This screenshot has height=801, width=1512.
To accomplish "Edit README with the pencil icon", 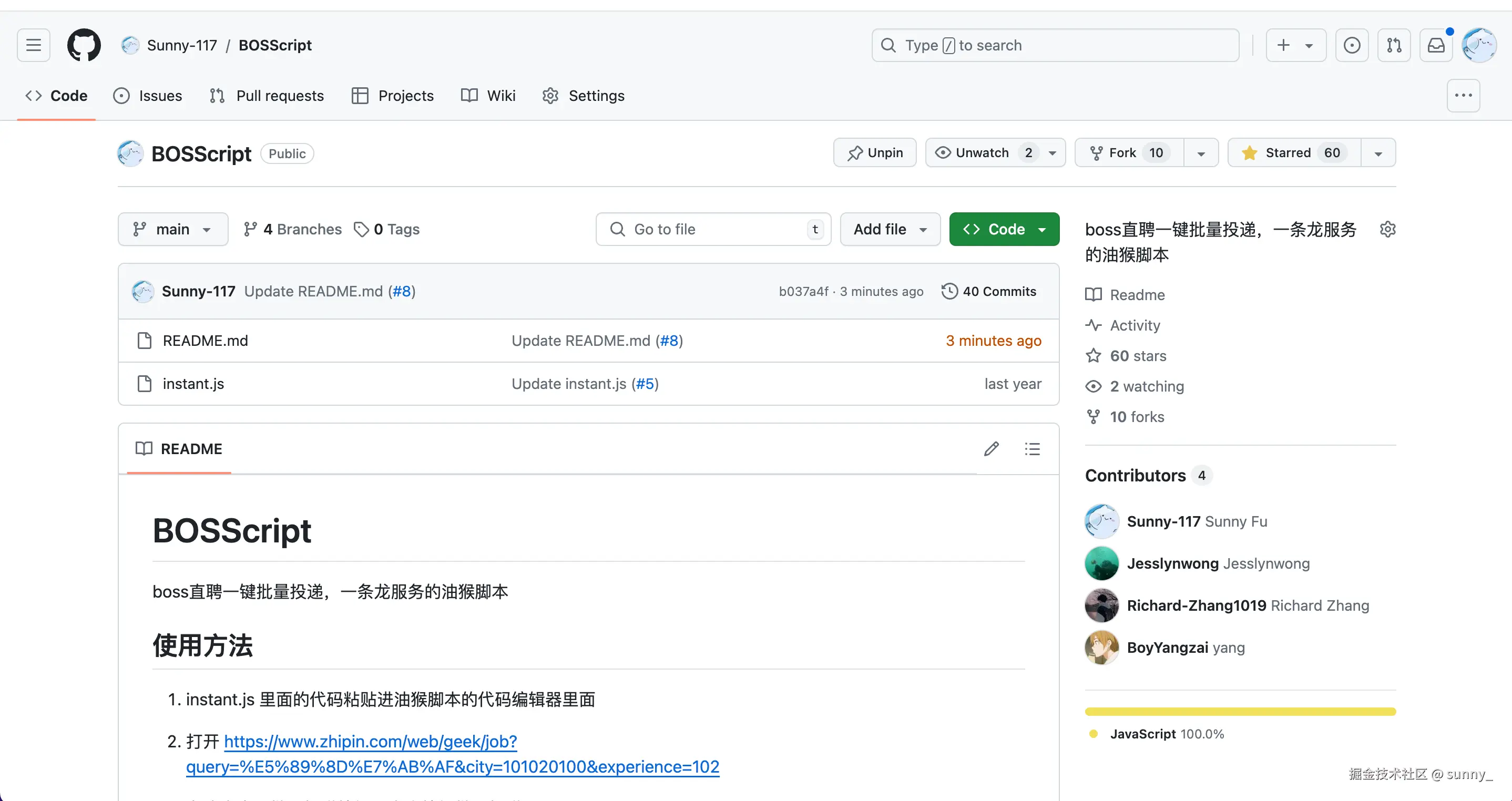I will [992, 449].
